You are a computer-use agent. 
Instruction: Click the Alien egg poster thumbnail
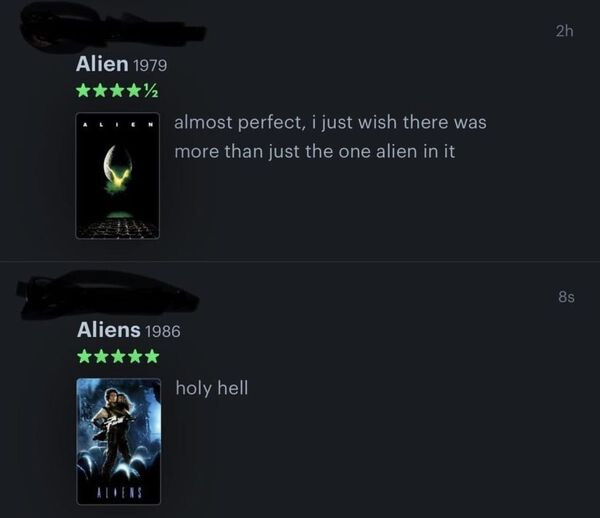coord(117,176)
